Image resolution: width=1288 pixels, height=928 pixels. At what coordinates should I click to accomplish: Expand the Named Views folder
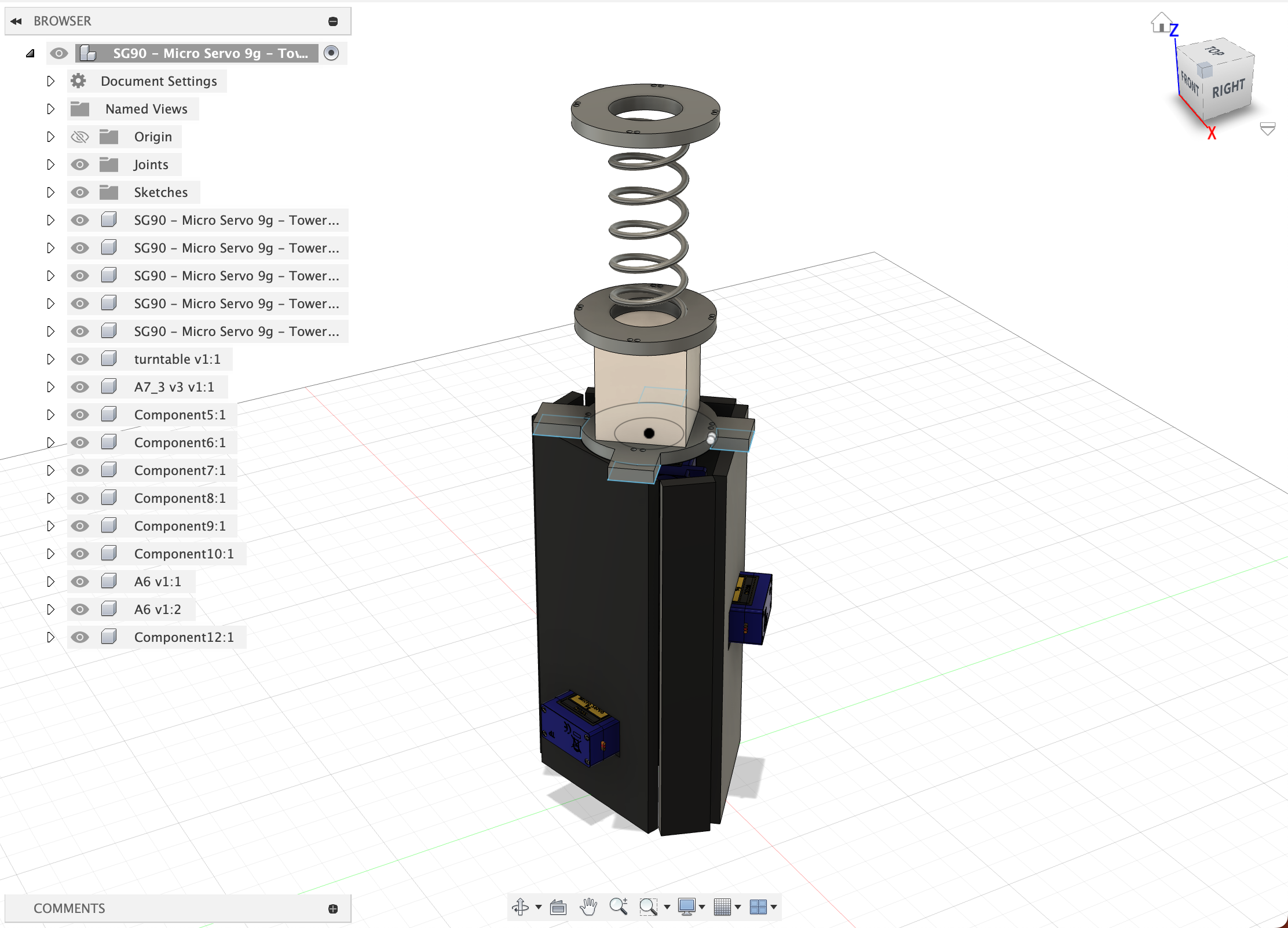point(50,109)
